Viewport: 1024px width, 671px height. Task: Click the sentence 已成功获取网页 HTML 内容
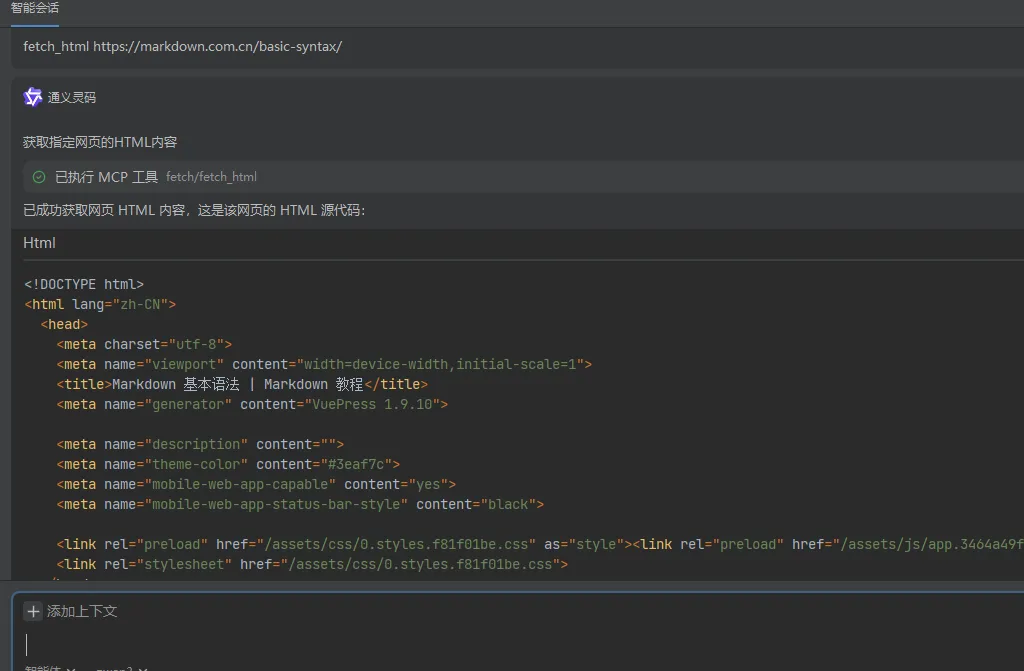tap(194, 210)
